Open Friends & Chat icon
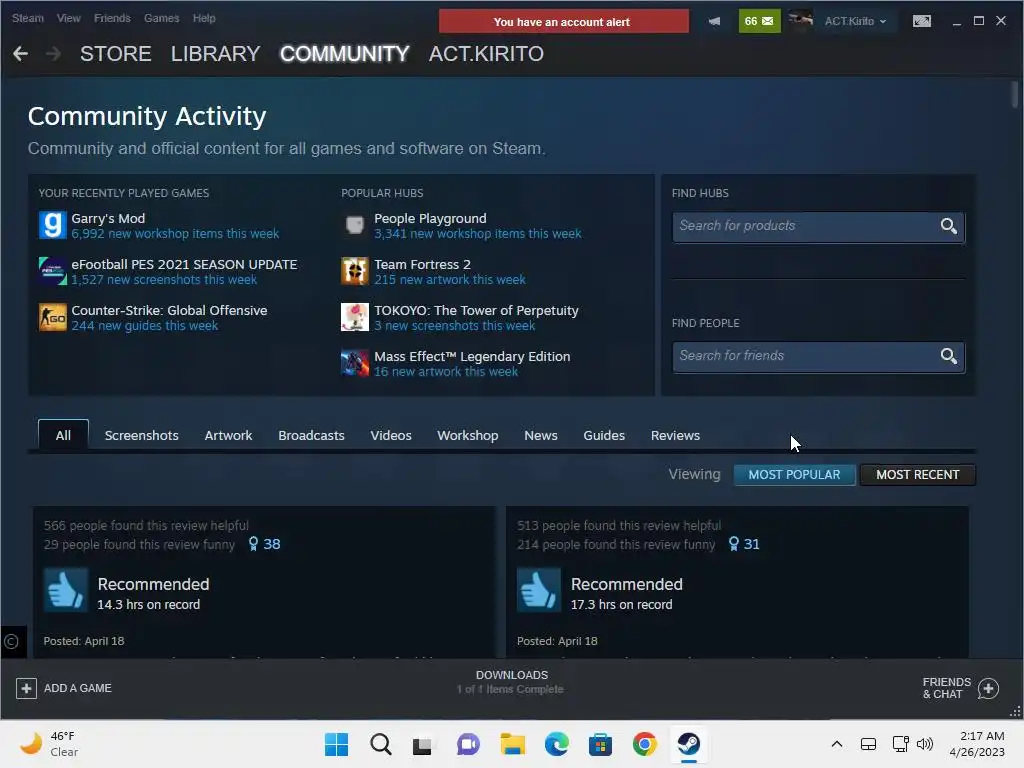Image resolution: width=1024 pixels, height=768 pixels. [x=988, y=688]
